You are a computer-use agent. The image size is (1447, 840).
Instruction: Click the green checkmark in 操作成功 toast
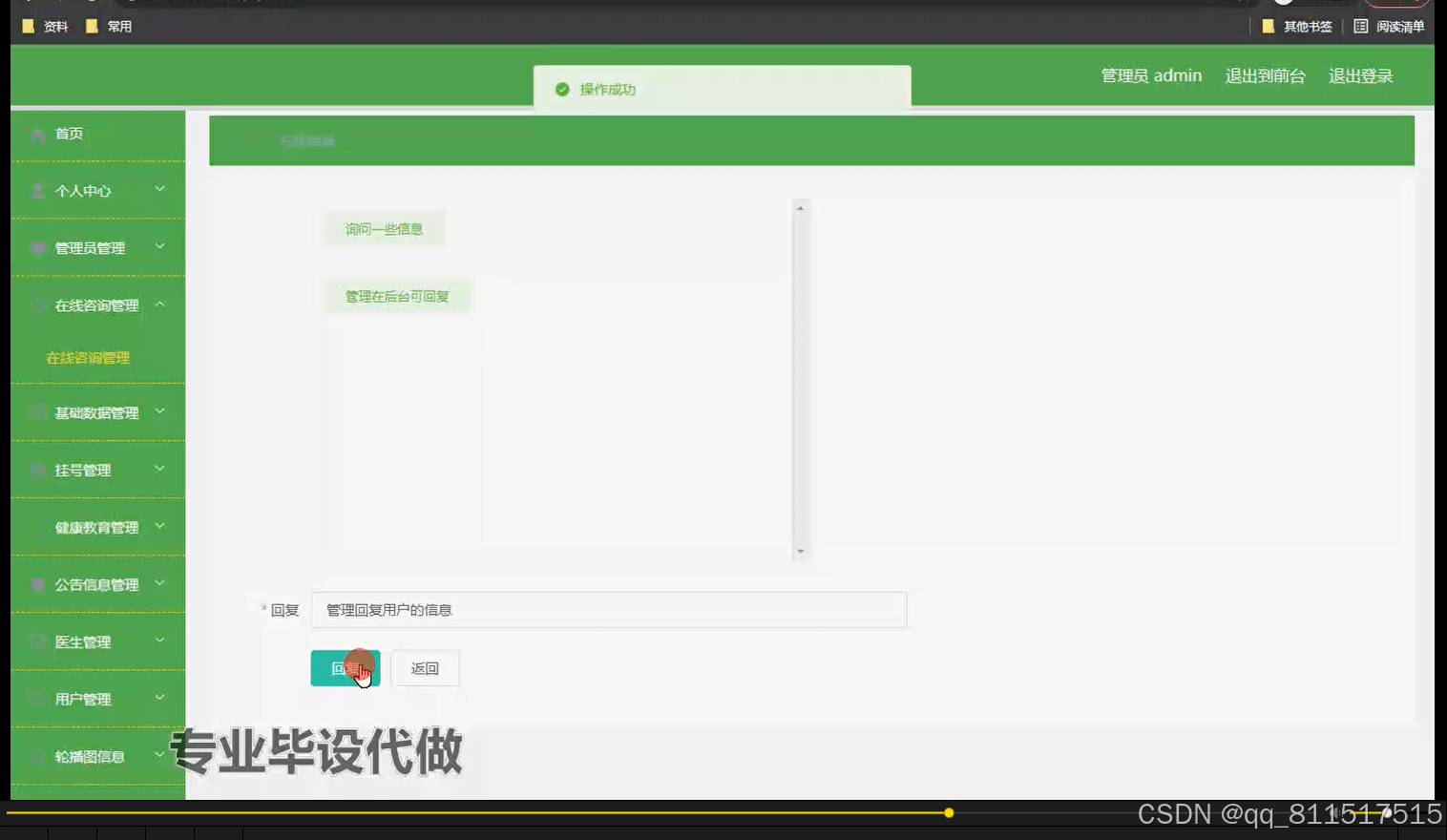[561, 89]
